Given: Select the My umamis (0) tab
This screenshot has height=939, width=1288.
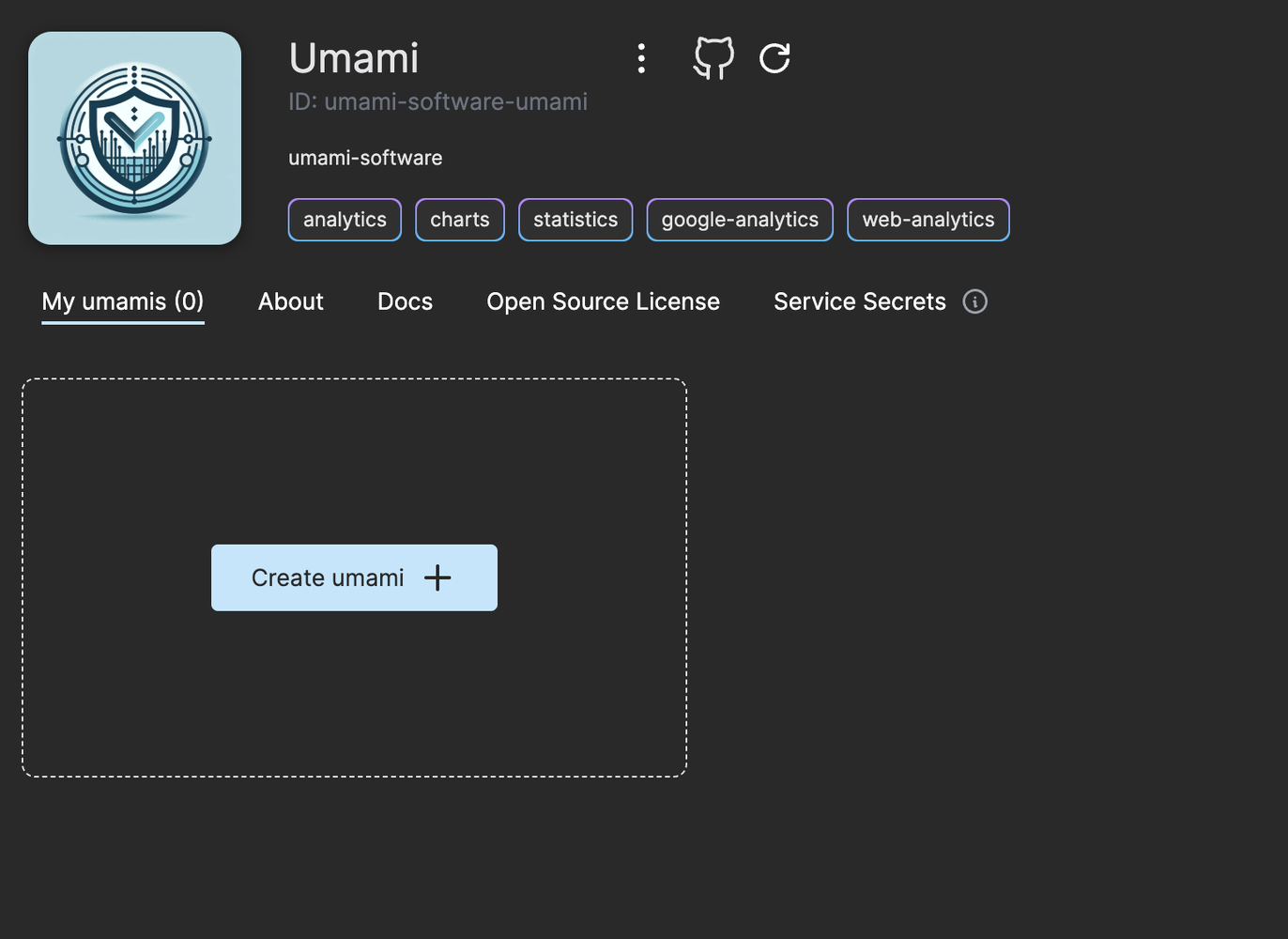Looking at the screenshot, I should (x=123, y=301).
